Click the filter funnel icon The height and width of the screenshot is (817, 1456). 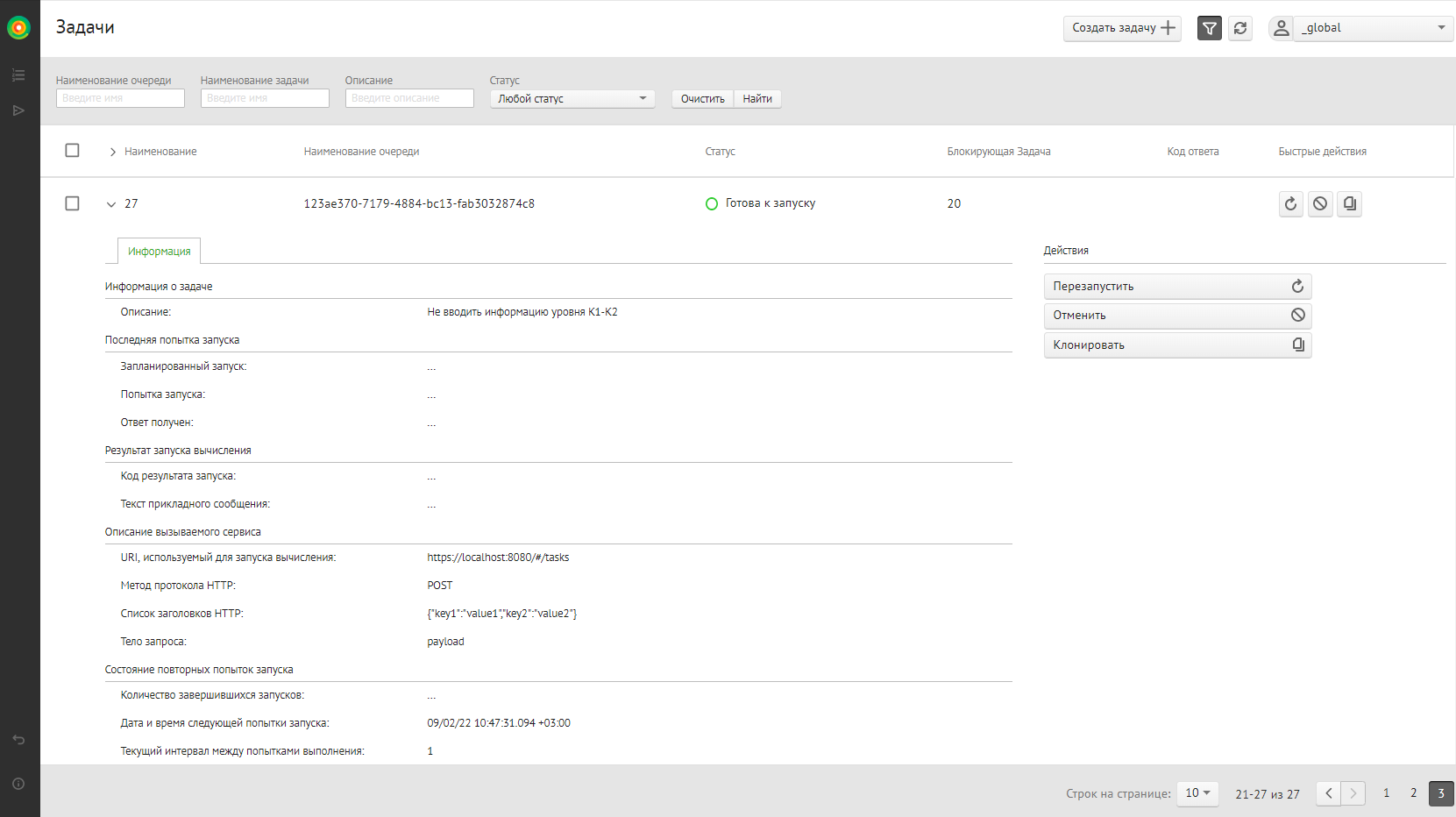pos(1210,28)
